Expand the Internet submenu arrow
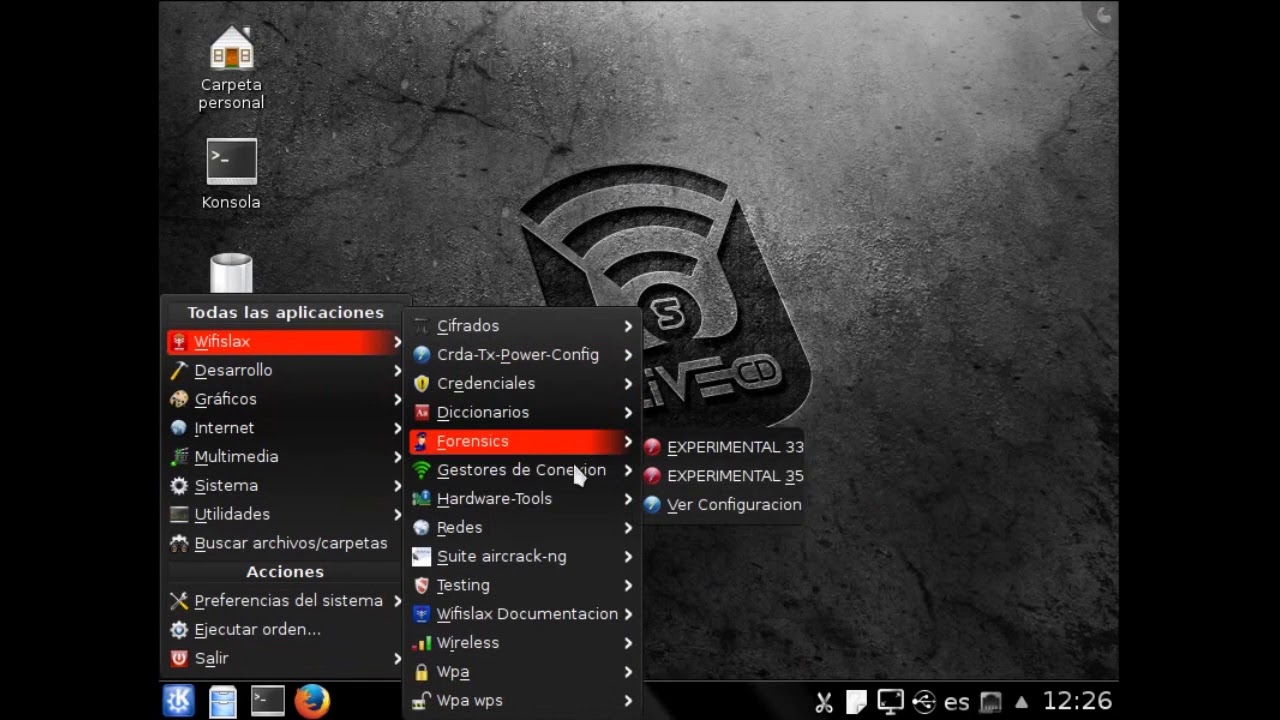1280x720 pixels. click(x=397, y=428)
